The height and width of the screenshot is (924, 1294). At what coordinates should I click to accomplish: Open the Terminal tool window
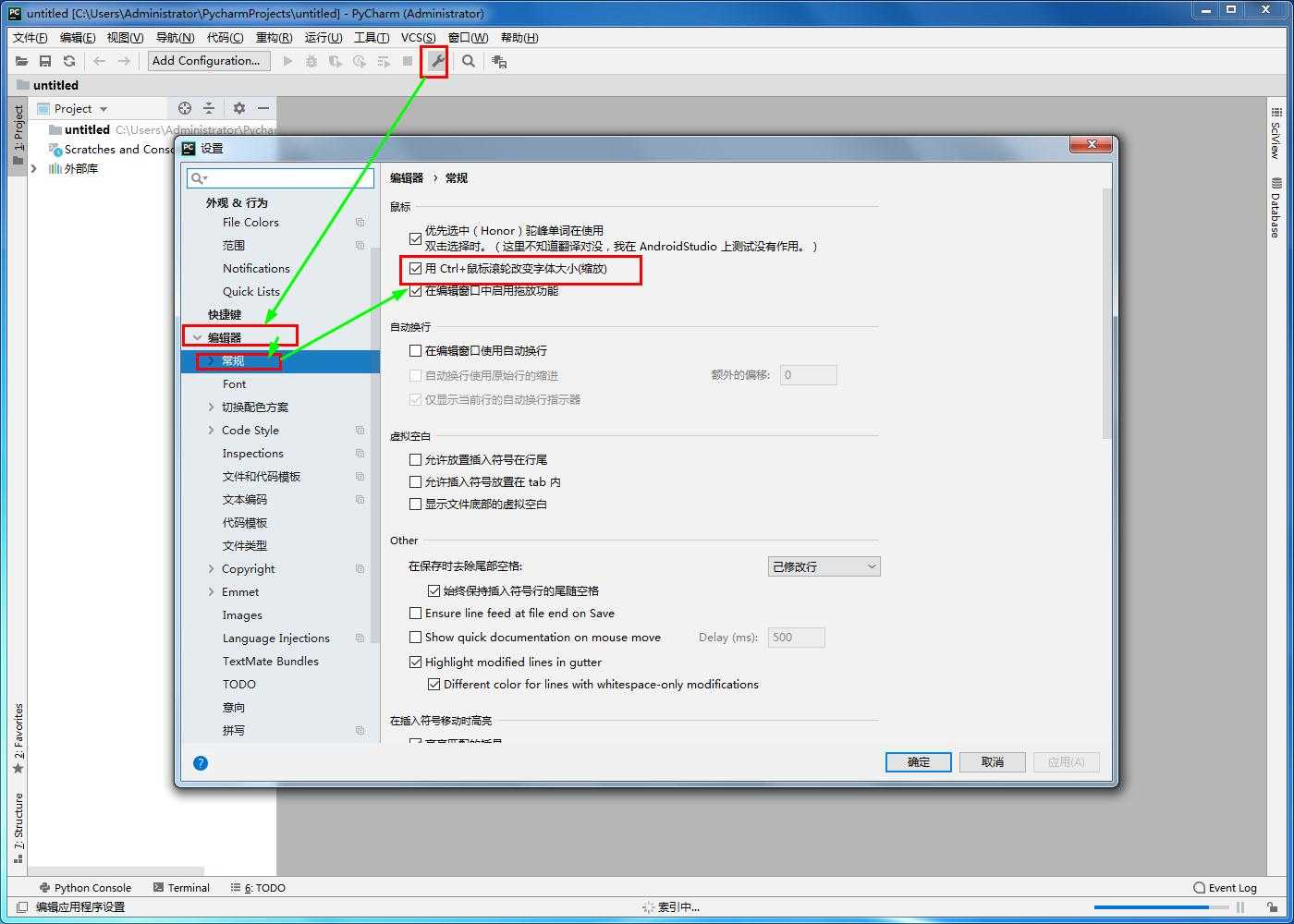pos(181,888)
